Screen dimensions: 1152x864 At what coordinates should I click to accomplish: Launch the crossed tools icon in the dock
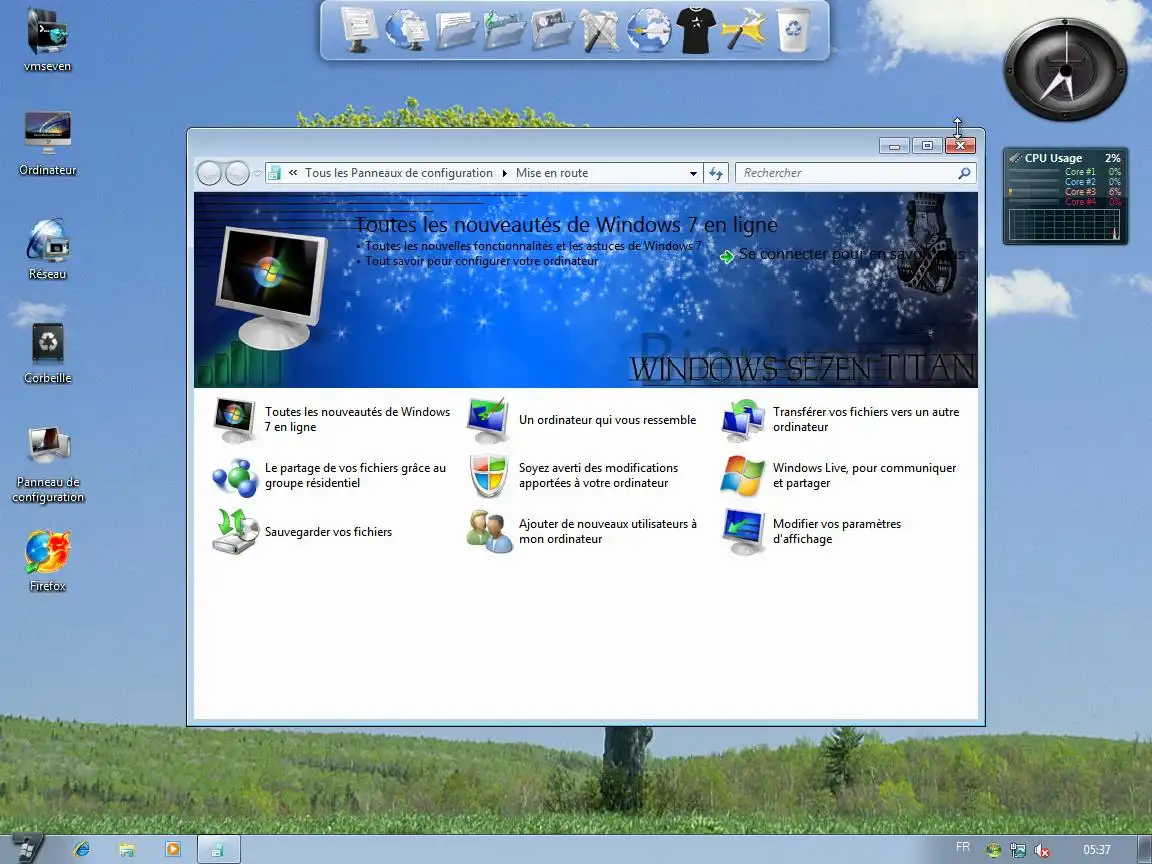click(x=600, y=30)
